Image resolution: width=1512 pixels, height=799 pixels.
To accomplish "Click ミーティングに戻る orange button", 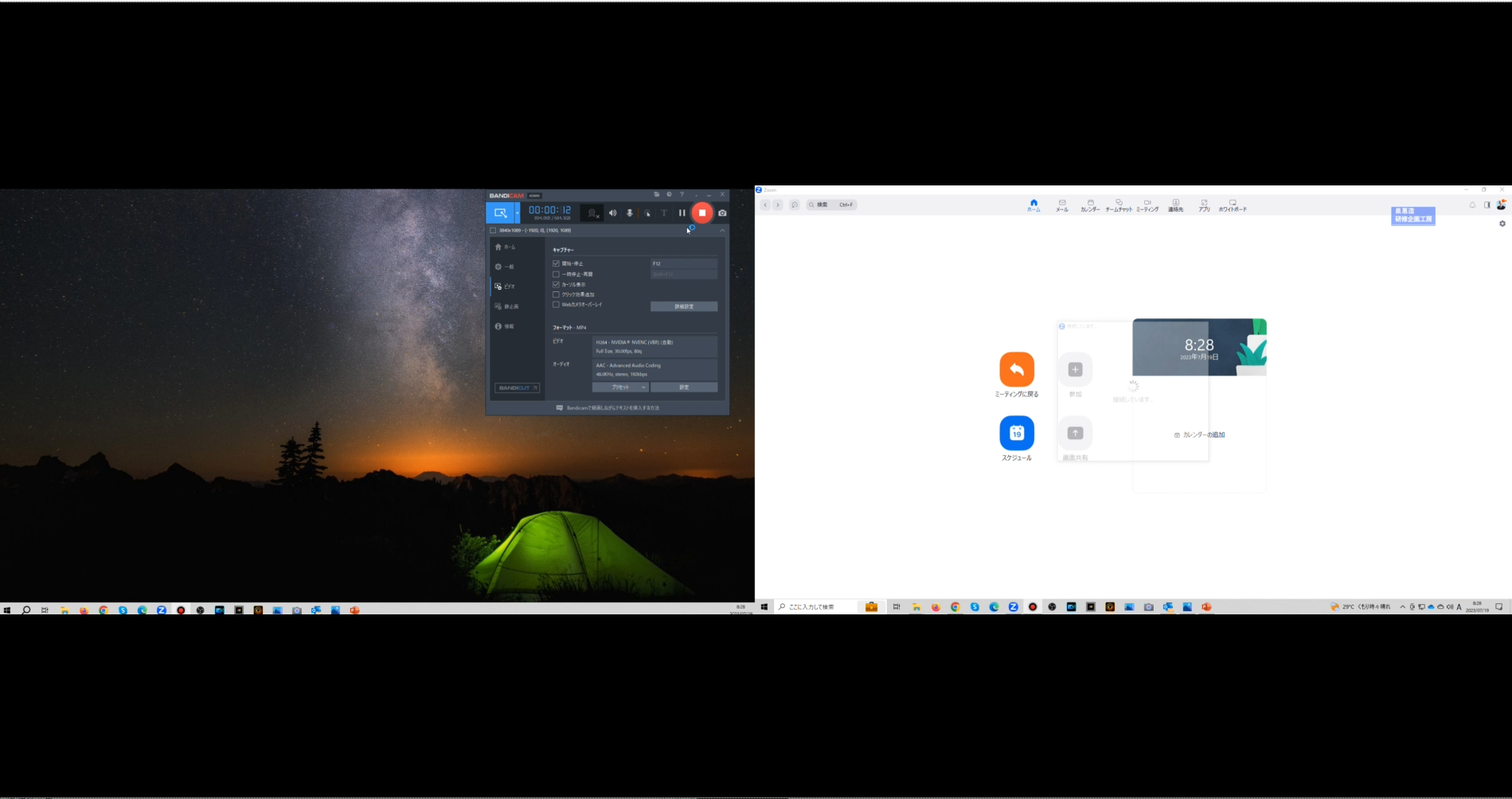I will coord(1017,369).
